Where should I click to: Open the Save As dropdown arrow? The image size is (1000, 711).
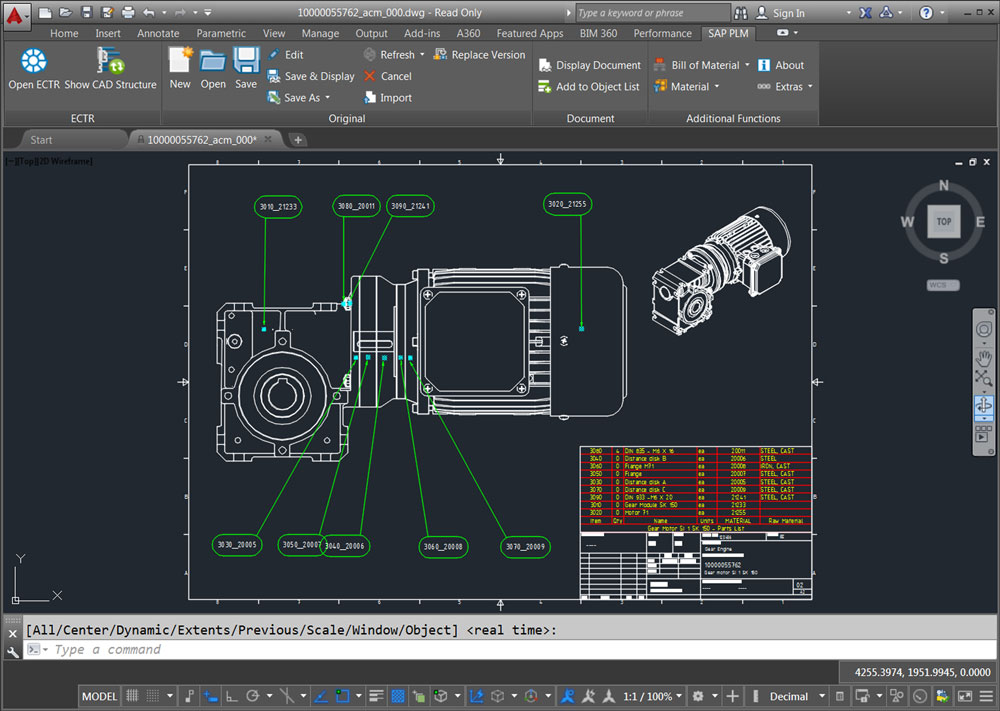pos(325,97)
